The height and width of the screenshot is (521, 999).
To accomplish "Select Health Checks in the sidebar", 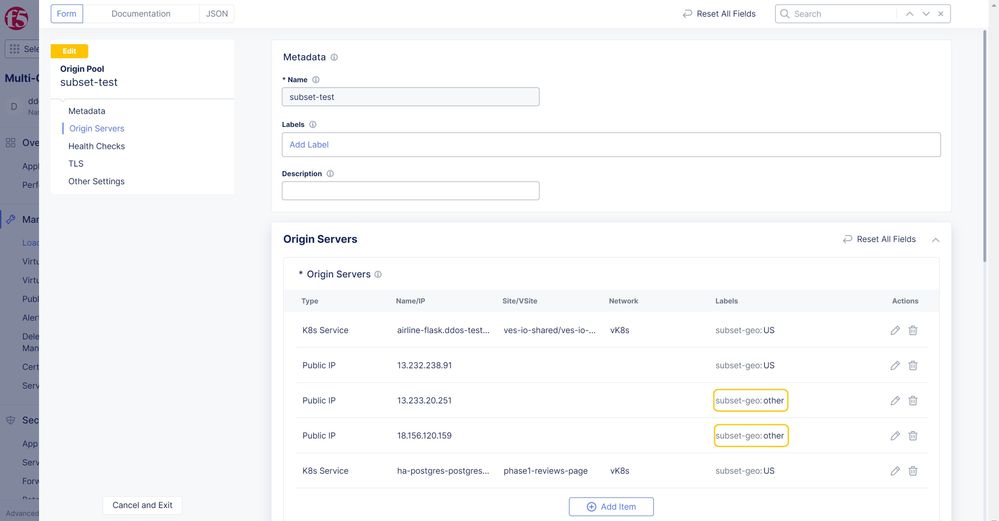I will [x=97, y=146].
